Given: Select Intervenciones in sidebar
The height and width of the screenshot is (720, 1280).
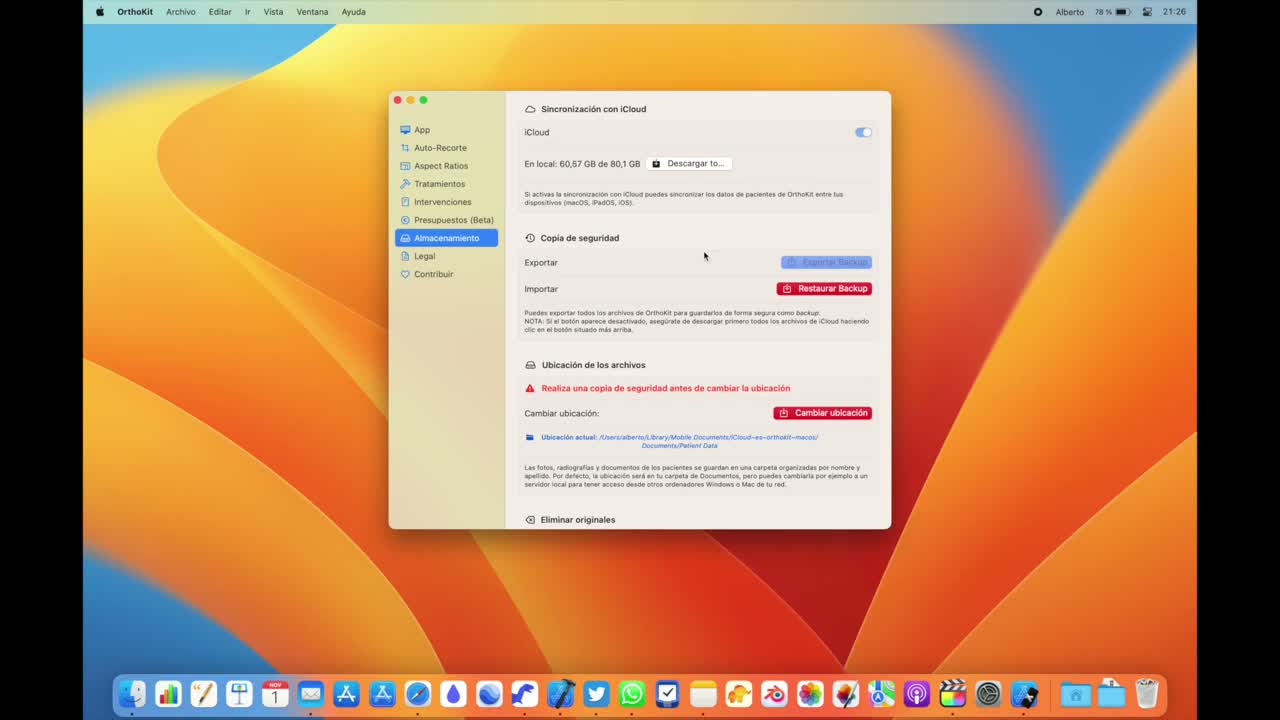Looking at the screenshot, I should pos(446,202).
